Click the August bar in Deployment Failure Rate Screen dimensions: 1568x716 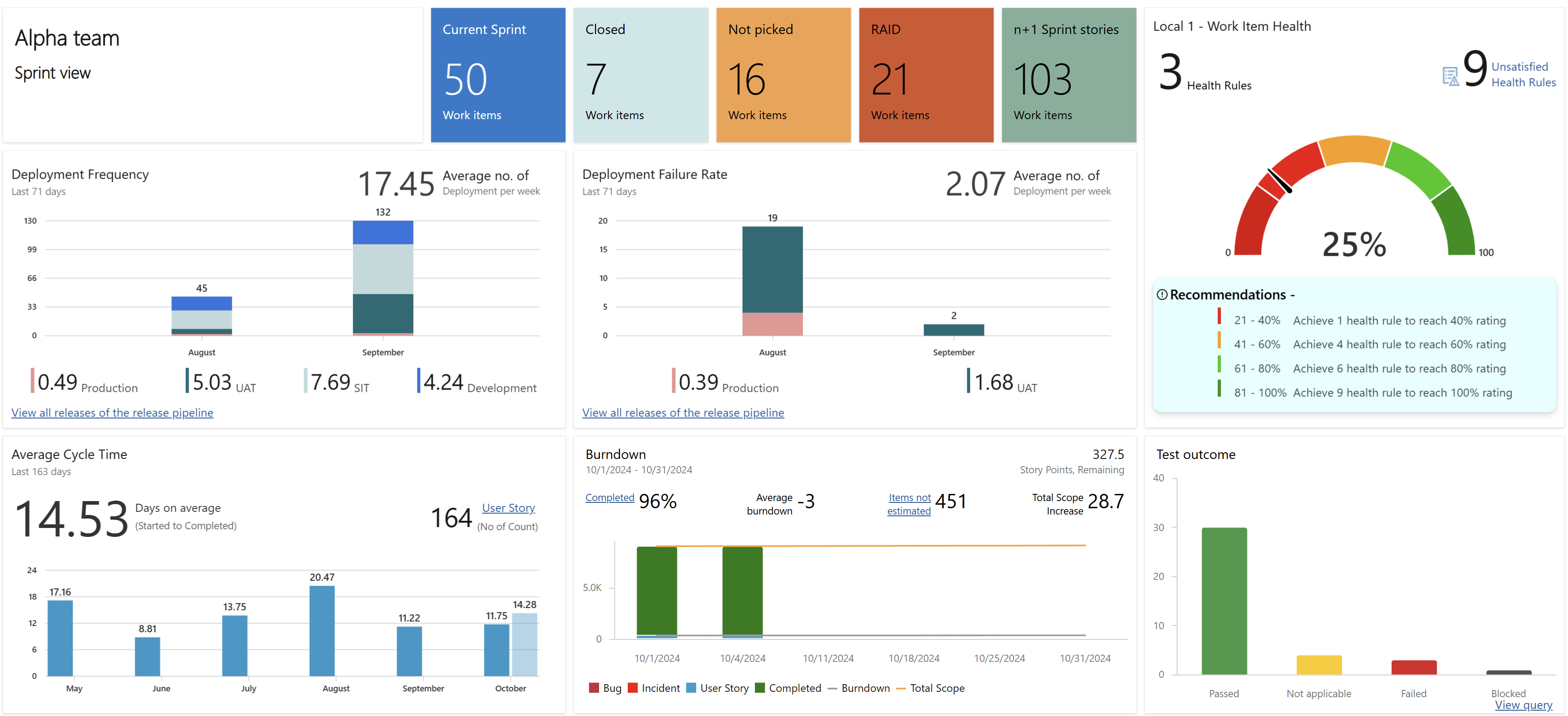click(772, 280)
